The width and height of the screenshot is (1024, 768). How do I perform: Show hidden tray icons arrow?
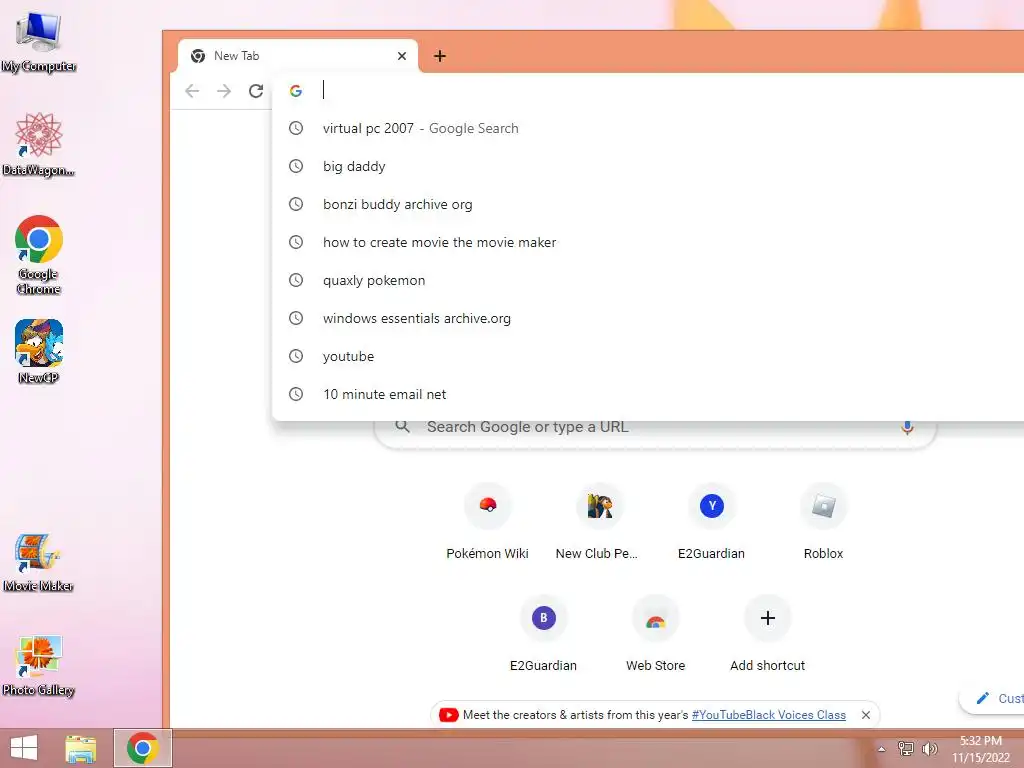[881, 749]
